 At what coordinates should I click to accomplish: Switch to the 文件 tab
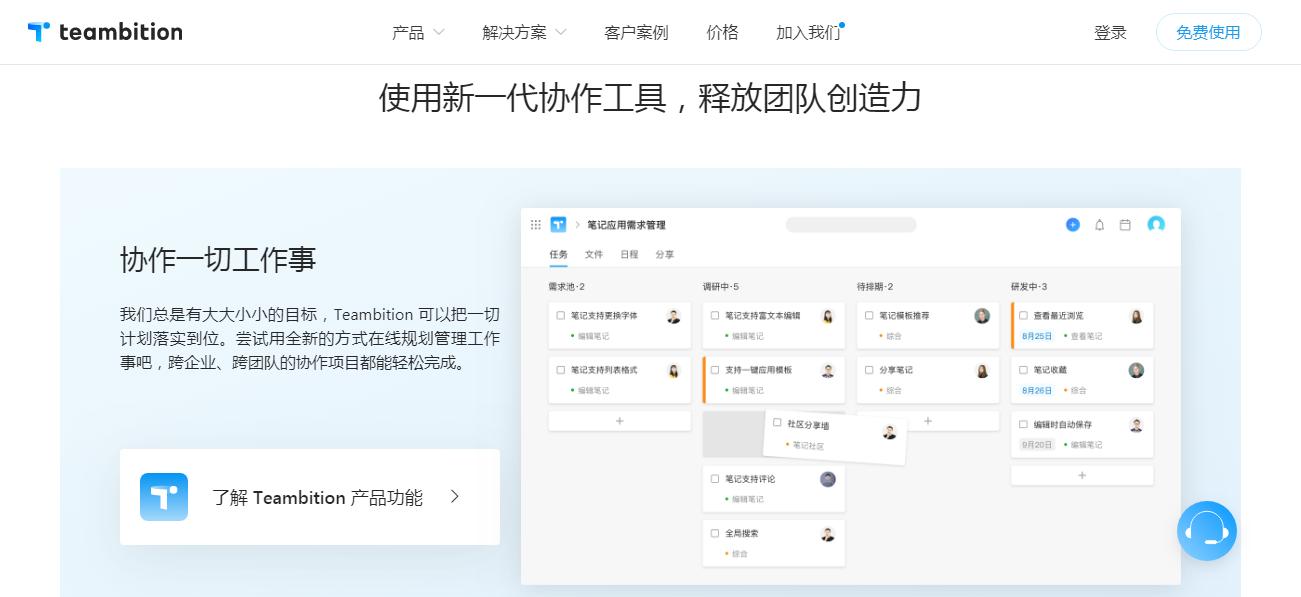click(x=594, y=254)
